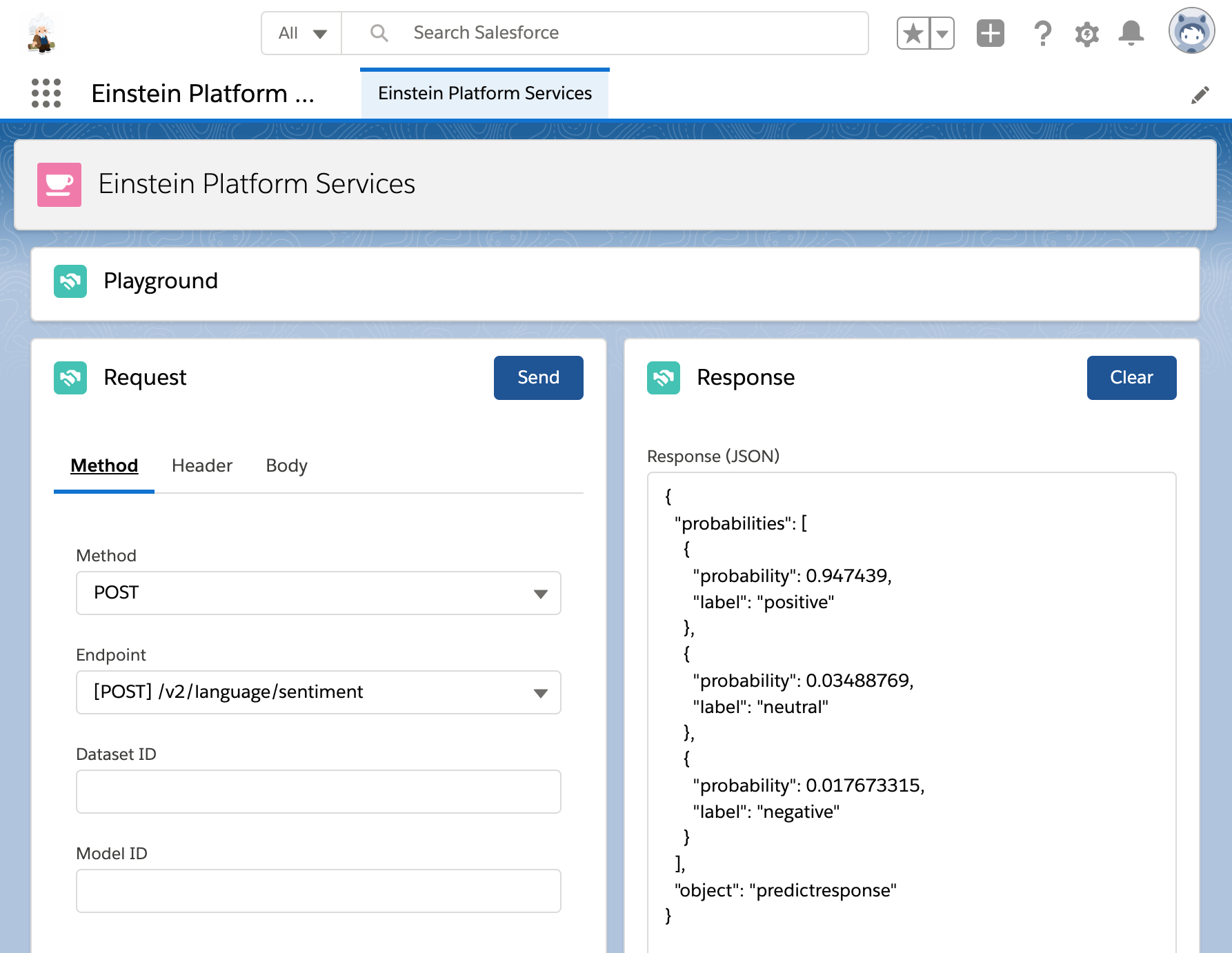The image size is (1232, 953).
Task: Switch to the Header tab
Action: 202,465
